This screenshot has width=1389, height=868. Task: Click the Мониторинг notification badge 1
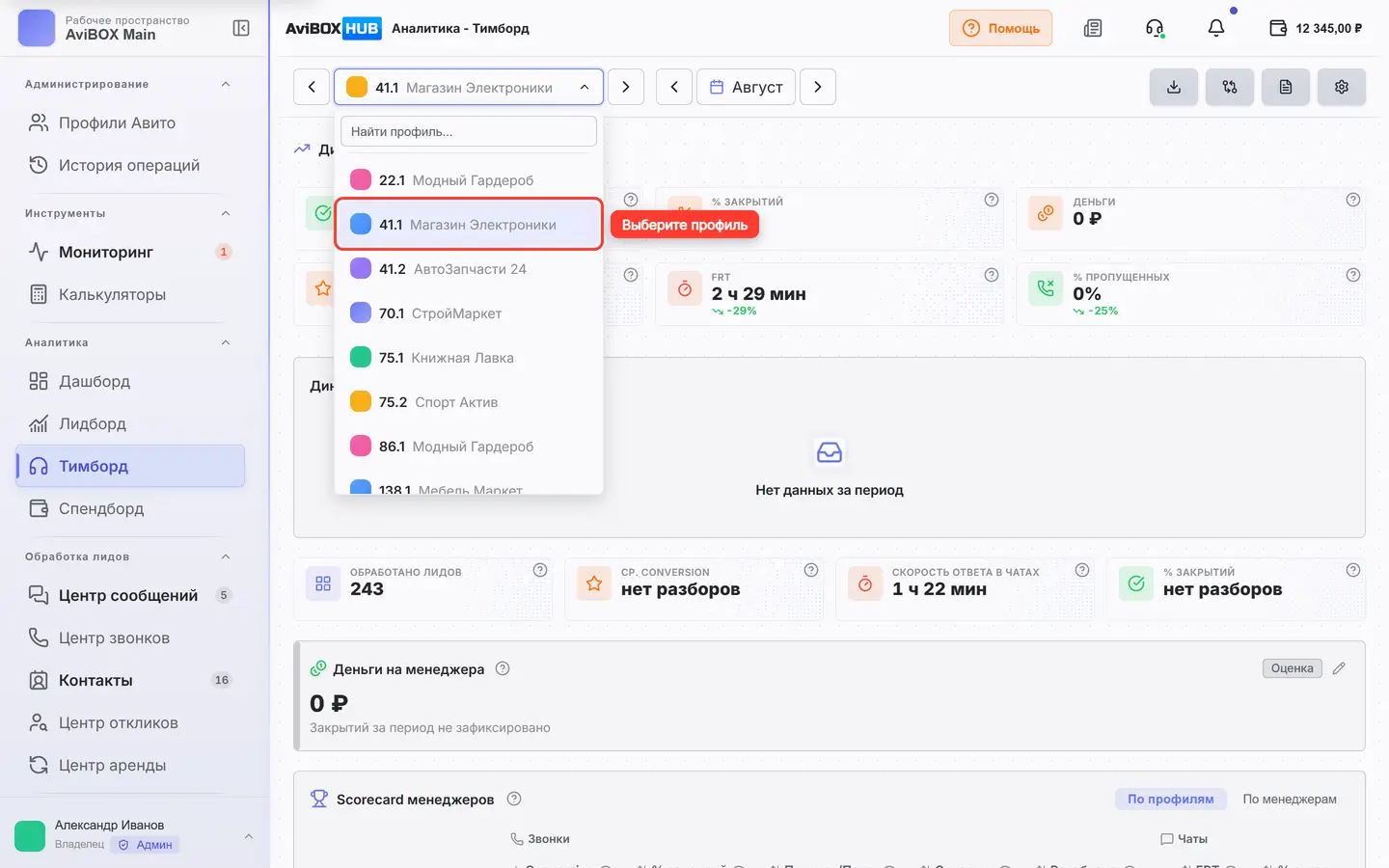coord(224,252)
